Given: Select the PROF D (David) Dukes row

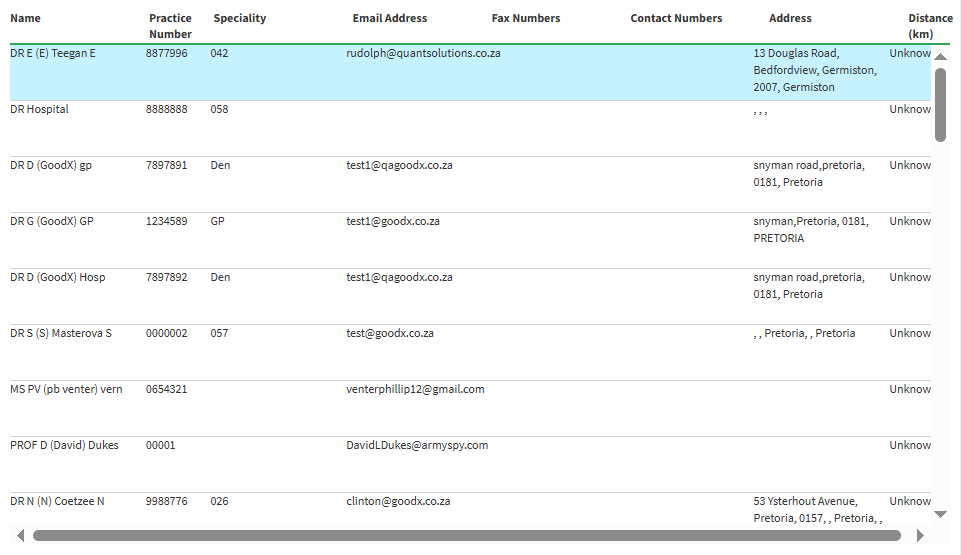Looking at the screenshot, I should (x=64, y=445).
